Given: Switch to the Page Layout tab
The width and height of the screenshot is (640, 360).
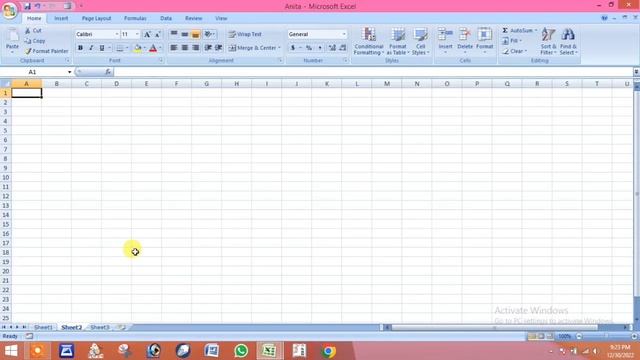Looking at the screenshot, I should [96, 18].
